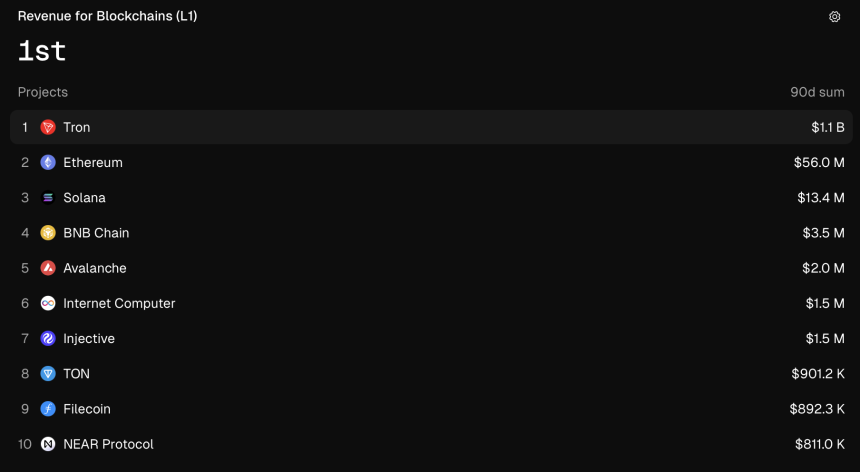Click the Injective logo icon

pyautogui.click(x=48, y=338)
